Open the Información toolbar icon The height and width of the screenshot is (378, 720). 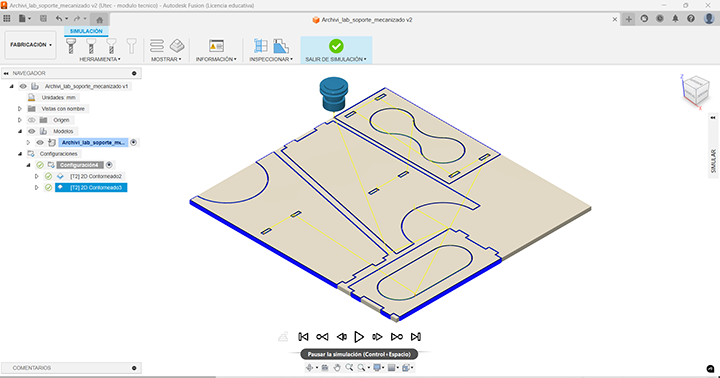tap(216, 46)
